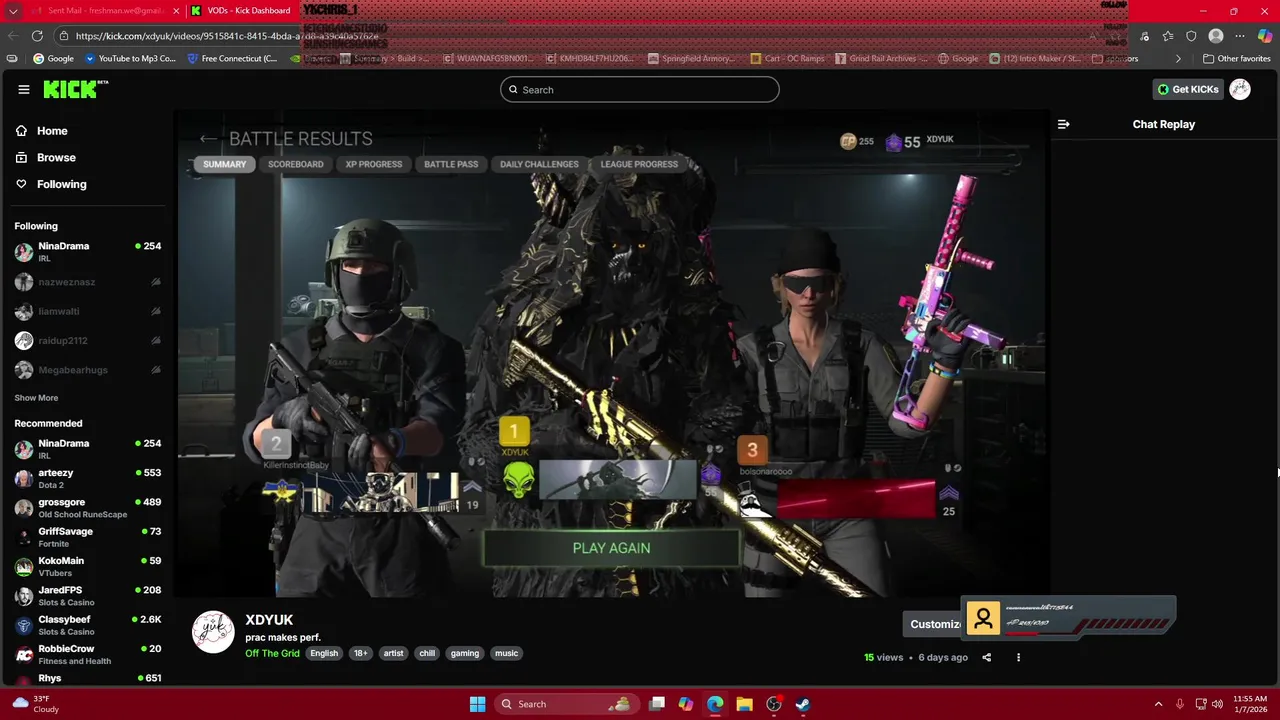Open the recommended RobbieCrow channel
Image resolution: width=1280 pixels, height=720 pixels.
(88, 655)
